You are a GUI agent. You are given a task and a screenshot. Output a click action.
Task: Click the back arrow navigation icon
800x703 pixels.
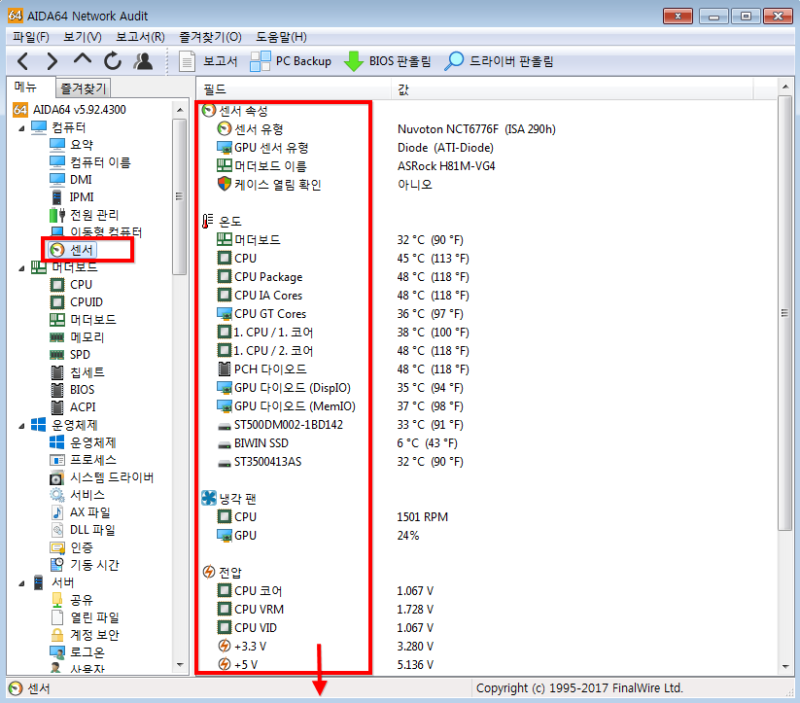pyautogui.click(x=22, y=60)
